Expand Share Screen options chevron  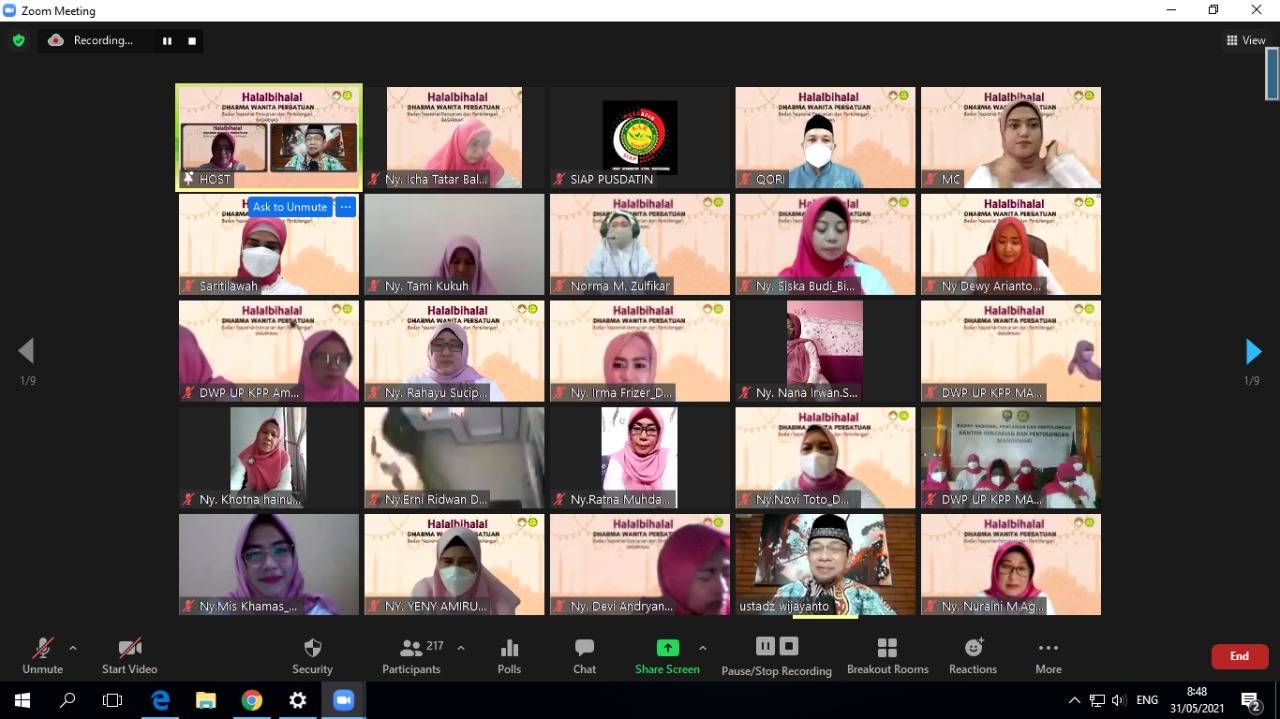(x=702, y=648)
